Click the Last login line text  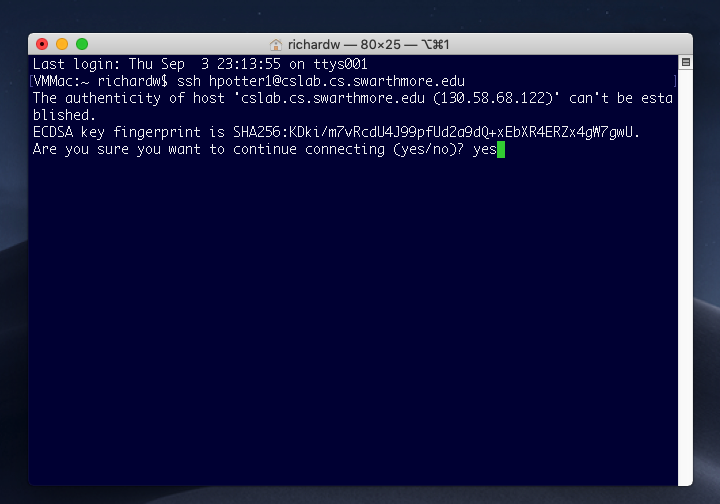(200, 64)
